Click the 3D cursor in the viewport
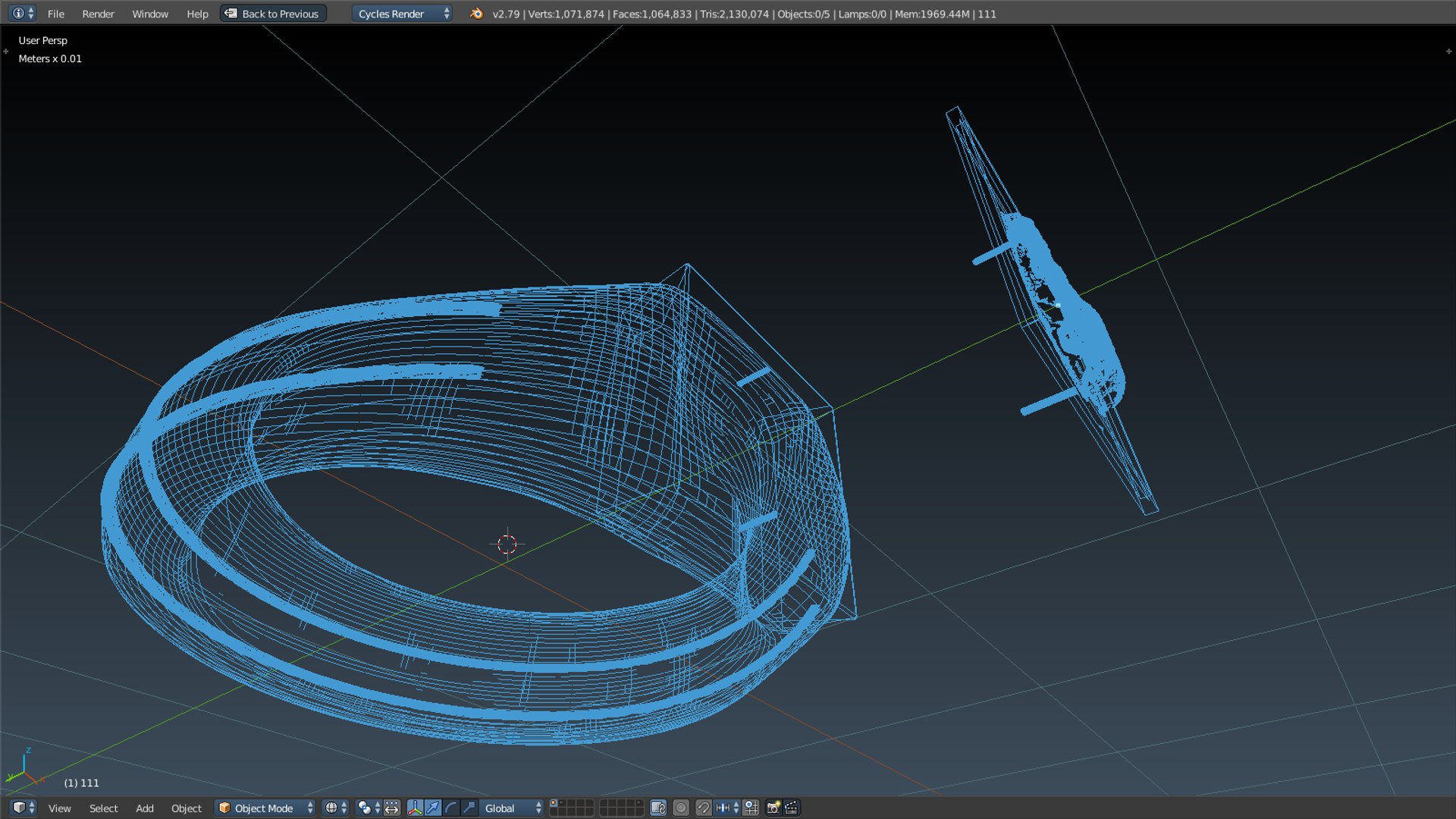Image resolution: width=1456 pixels, height=819 pixels. (507, 544)
